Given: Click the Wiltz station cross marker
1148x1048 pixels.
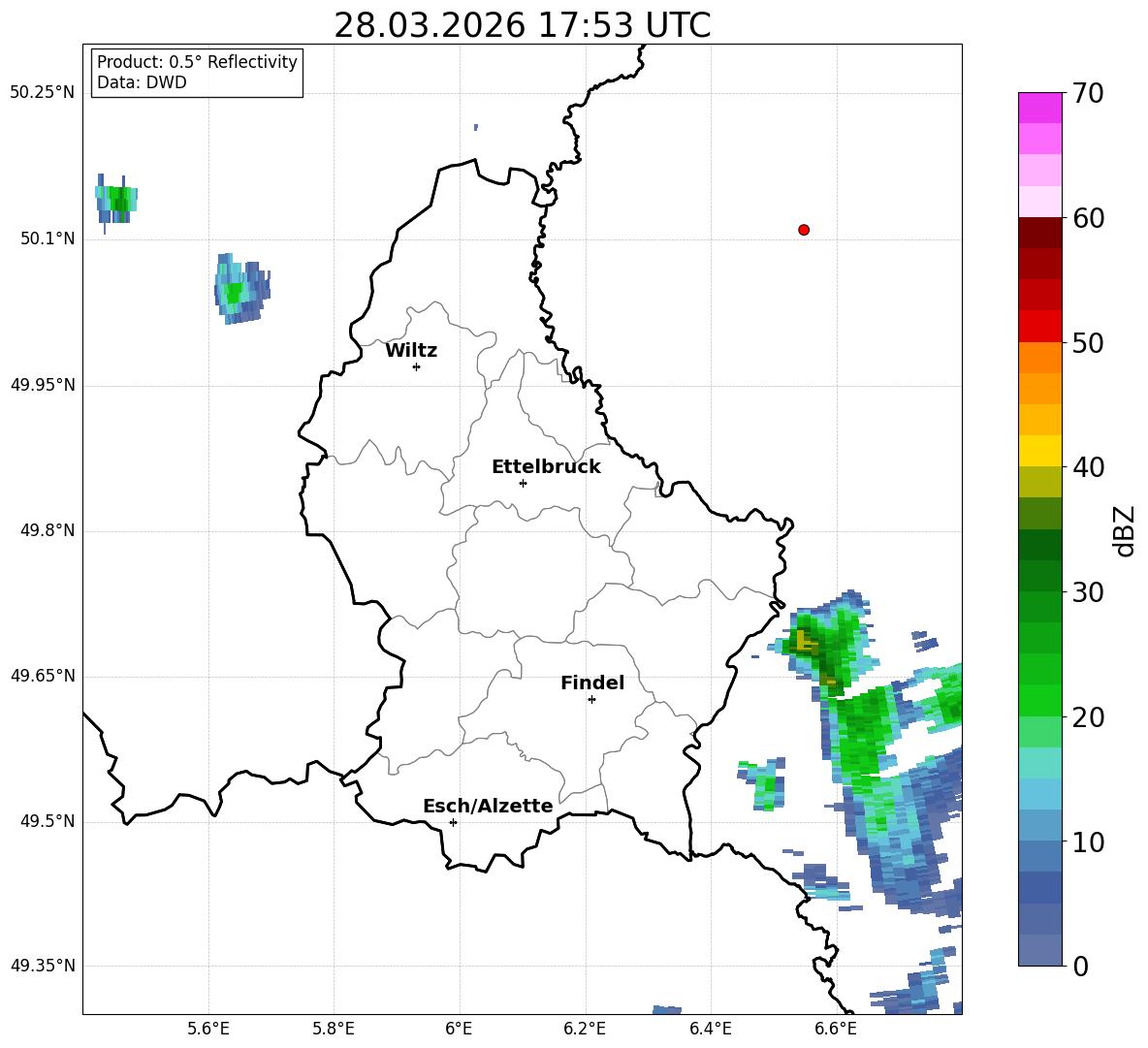Looking at the screenshot, I should click(417, 366).
